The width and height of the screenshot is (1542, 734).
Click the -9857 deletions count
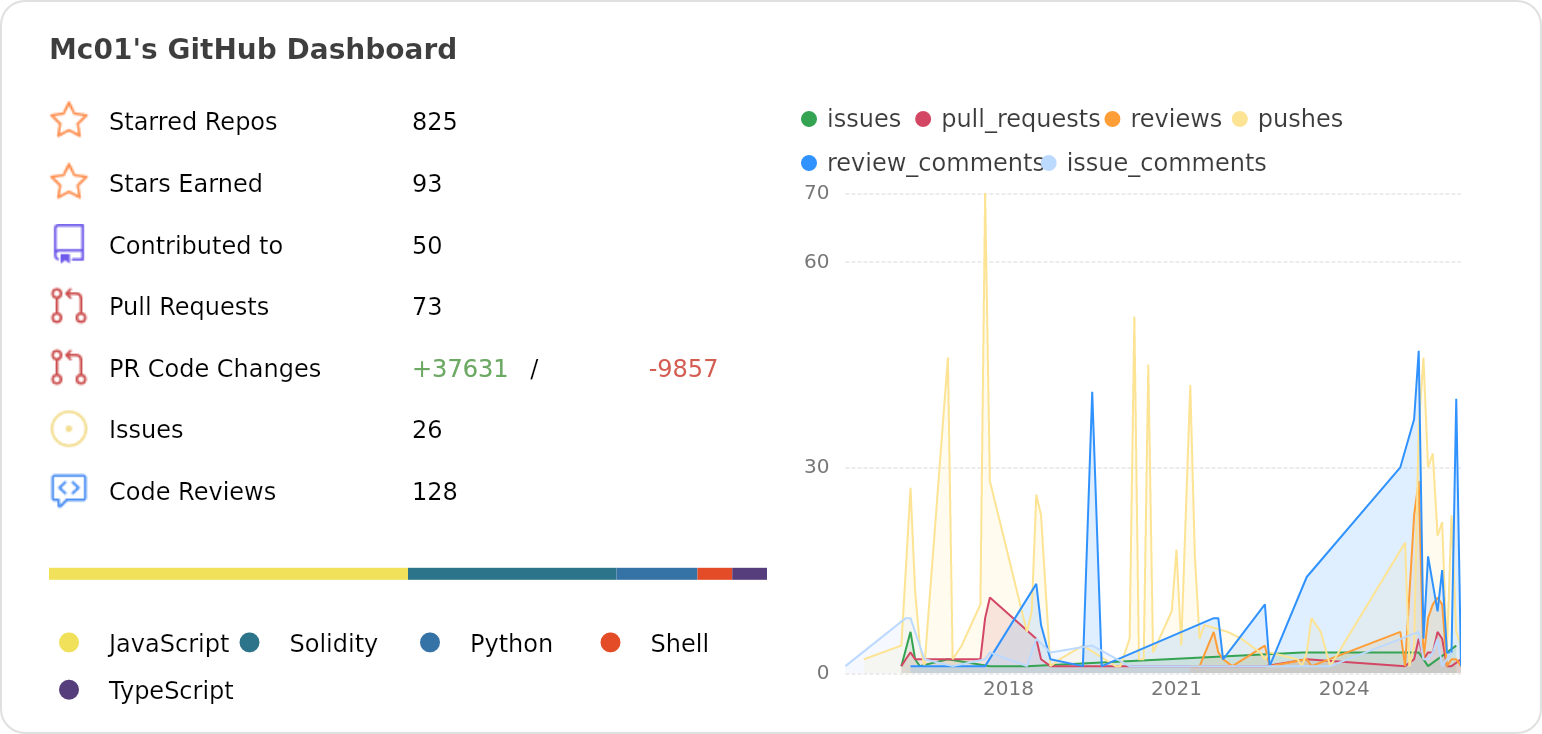coord(682,368)
